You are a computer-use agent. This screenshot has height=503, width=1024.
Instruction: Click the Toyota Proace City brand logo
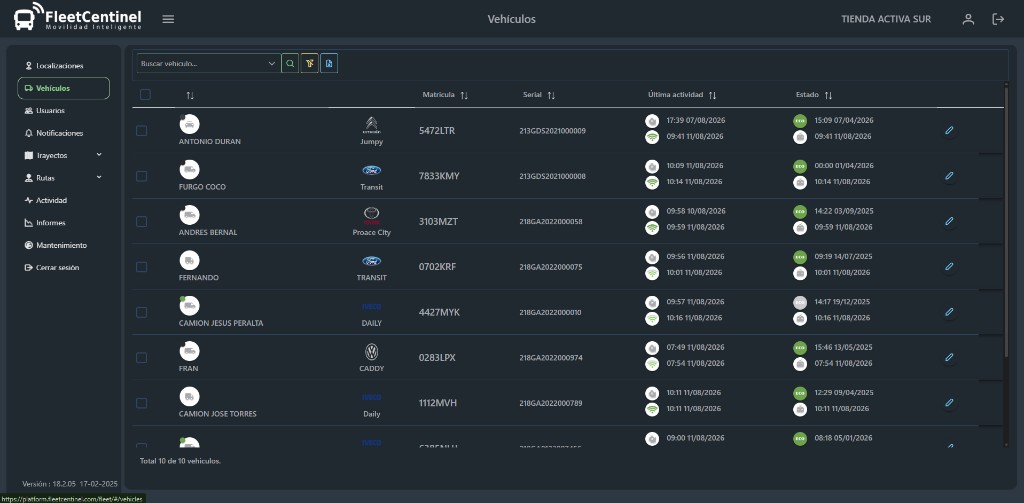(372, 216)
